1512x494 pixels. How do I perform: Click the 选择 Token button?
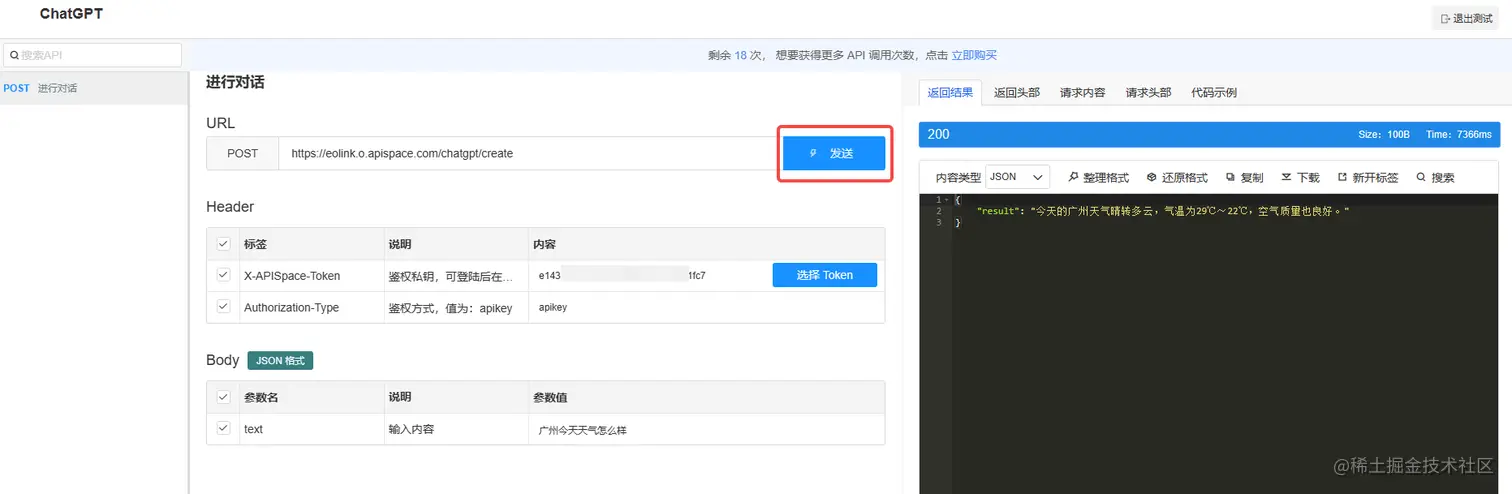[825, 275]
